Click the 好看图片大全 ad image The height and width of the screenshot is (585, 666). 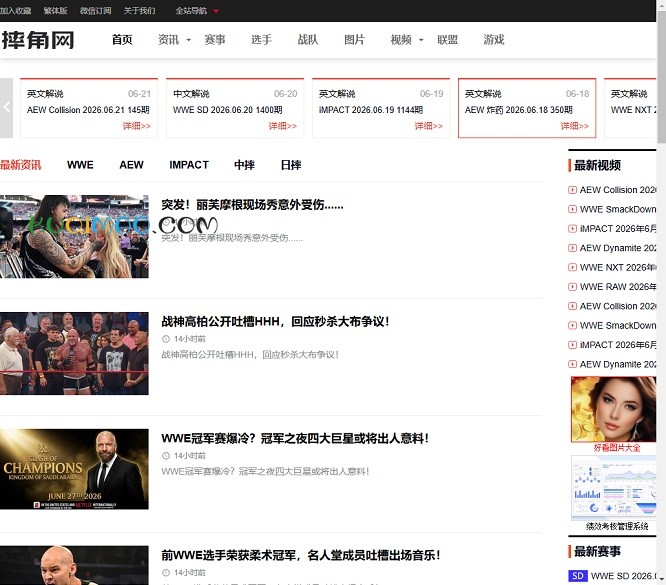click(x=613, y=410)
